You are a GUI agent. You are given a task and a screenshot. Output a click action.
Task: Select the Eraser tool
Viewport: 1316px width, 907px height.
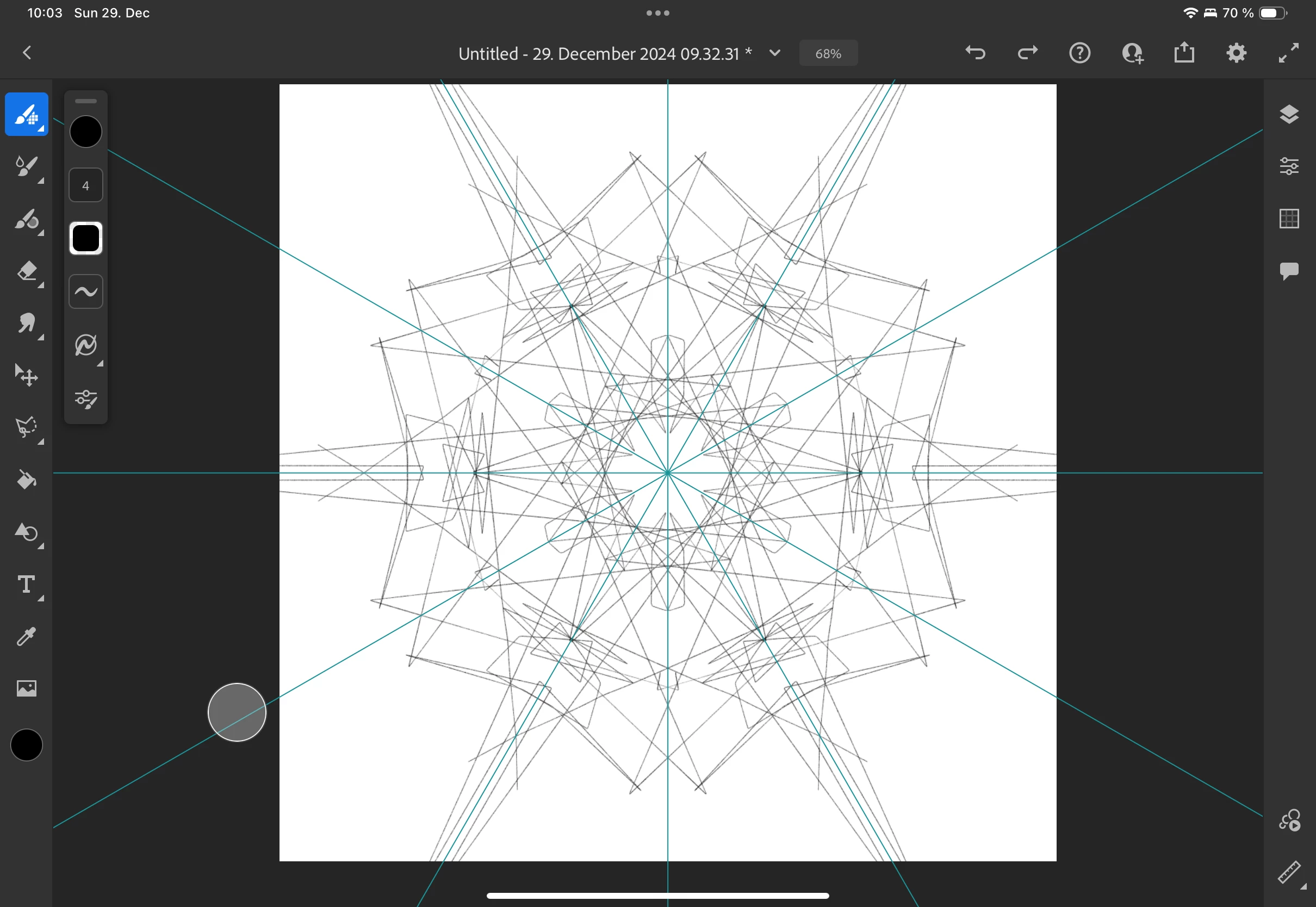(x=26, y=271)
